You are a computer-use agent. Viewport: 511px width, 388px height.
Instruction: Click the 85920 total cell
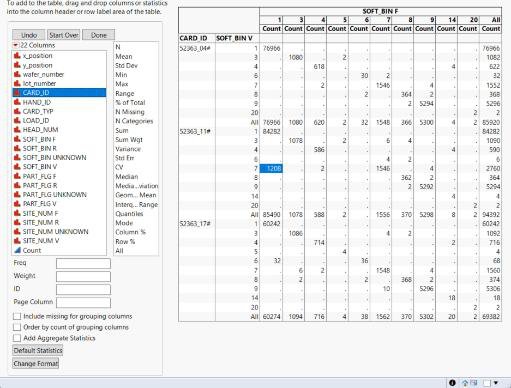click(491, 122)
